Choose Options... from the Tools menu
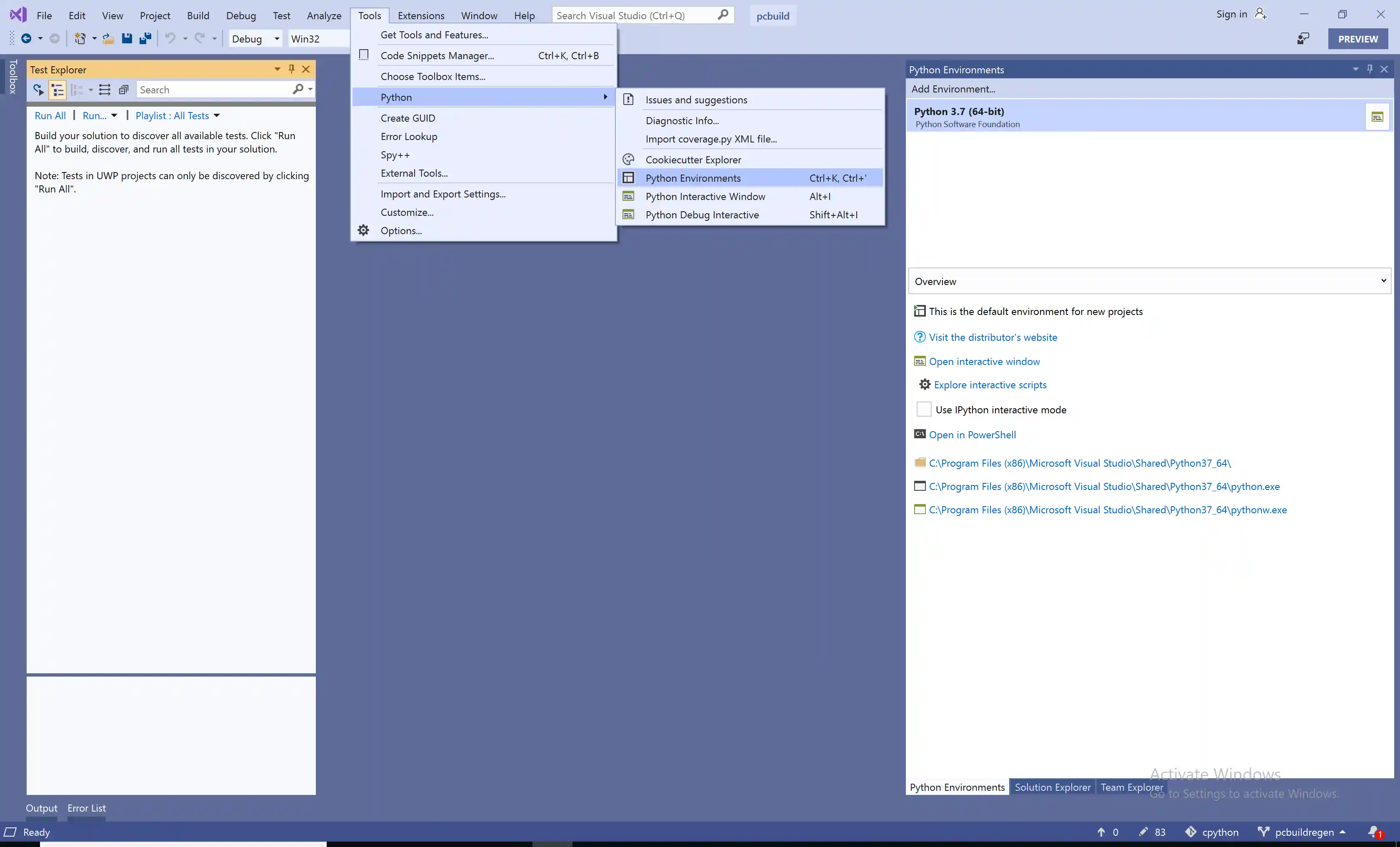1400x847 pixels. click(400, 231)
